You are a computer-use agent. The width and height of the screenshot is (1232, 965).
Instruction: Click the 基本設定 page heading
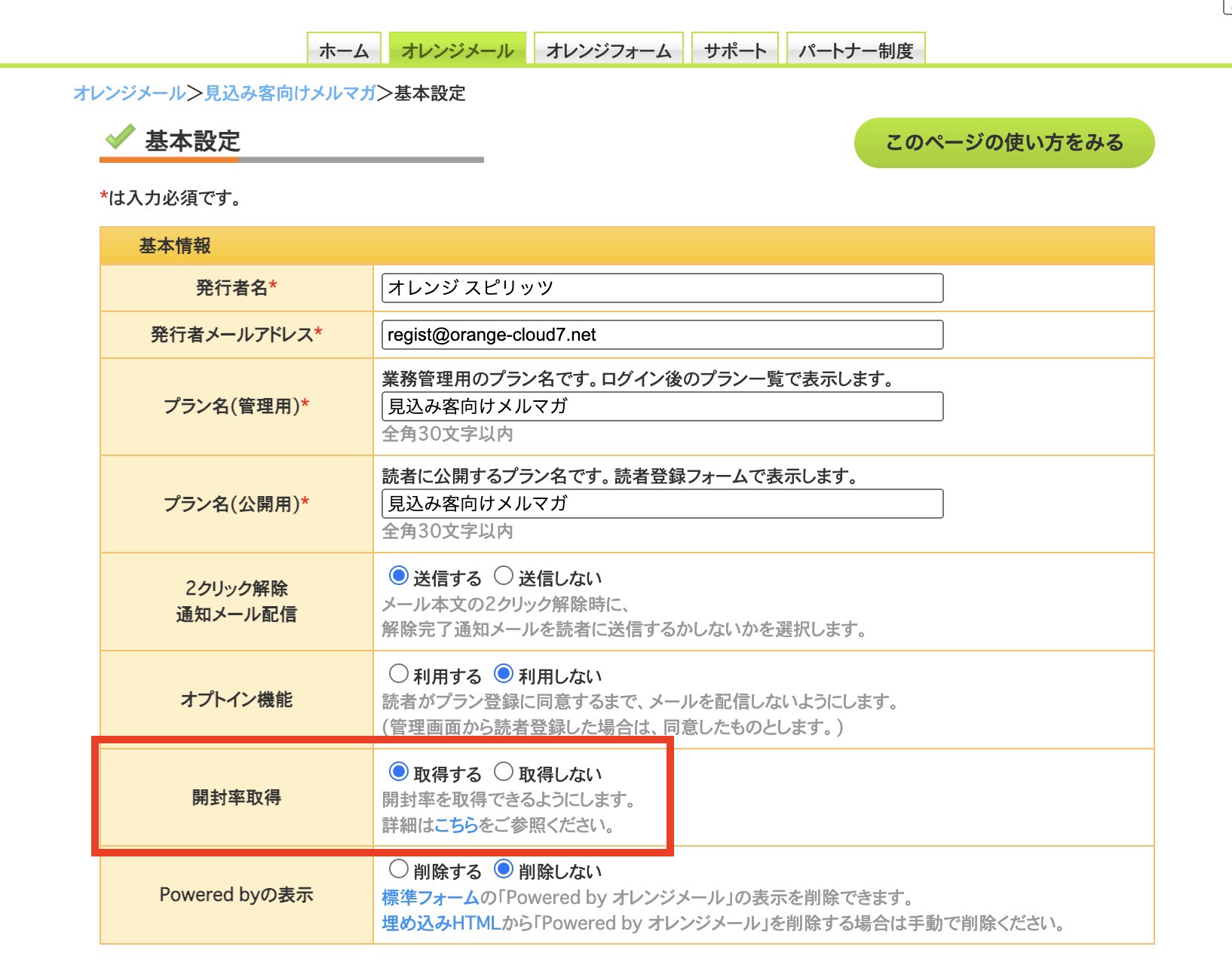[192, 141]
